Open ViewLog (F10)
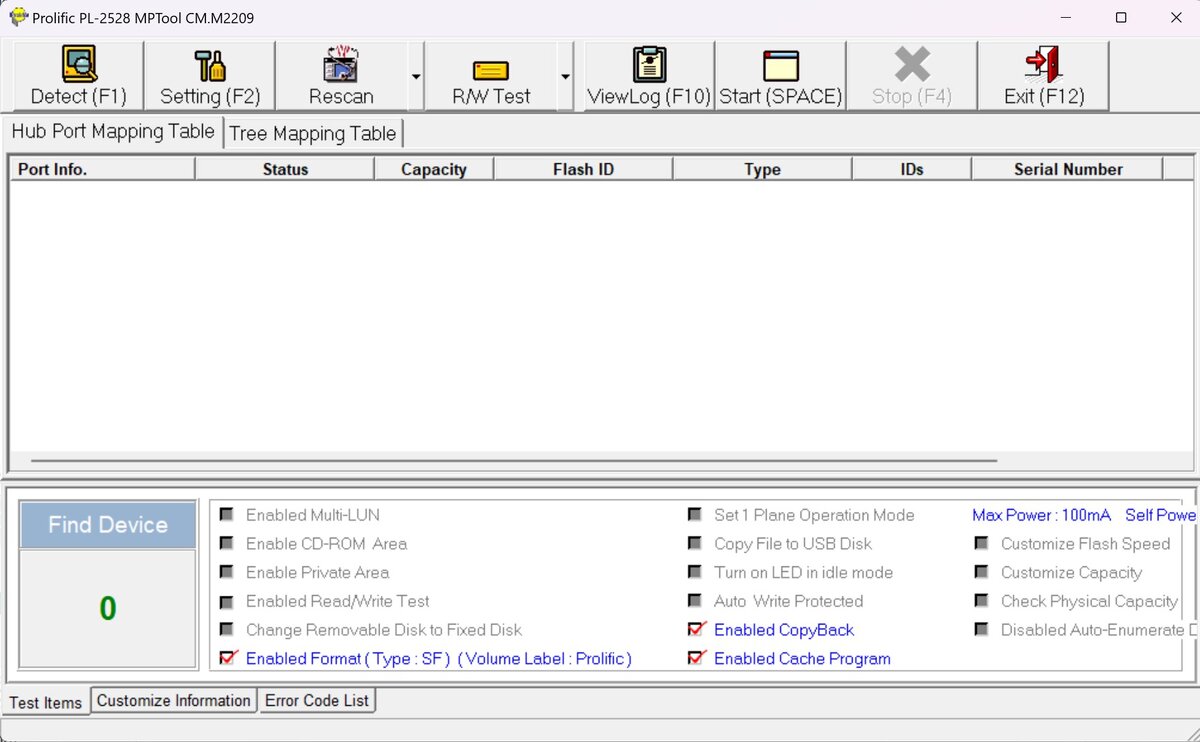The height and width of the screenshot is (742, 1200). 649,76
